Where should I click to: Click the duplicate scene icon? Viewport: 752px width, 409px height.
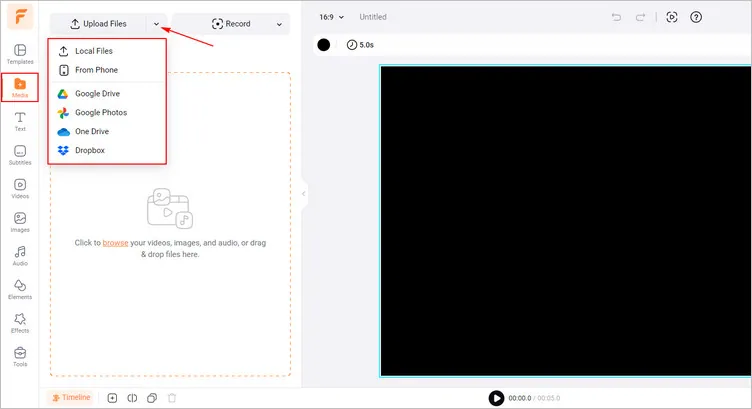152,398
